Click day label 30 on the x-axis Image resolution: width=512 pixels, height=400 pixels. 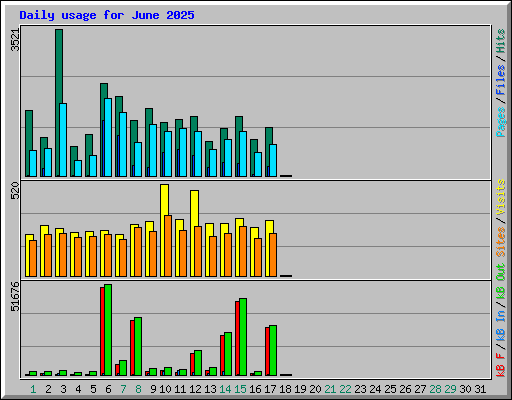click(465, 389)
